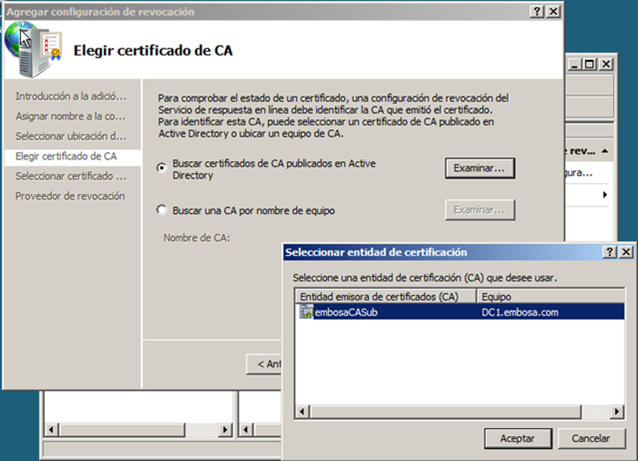
Task: Go to Introducción a la adición step
Action: 71,96
